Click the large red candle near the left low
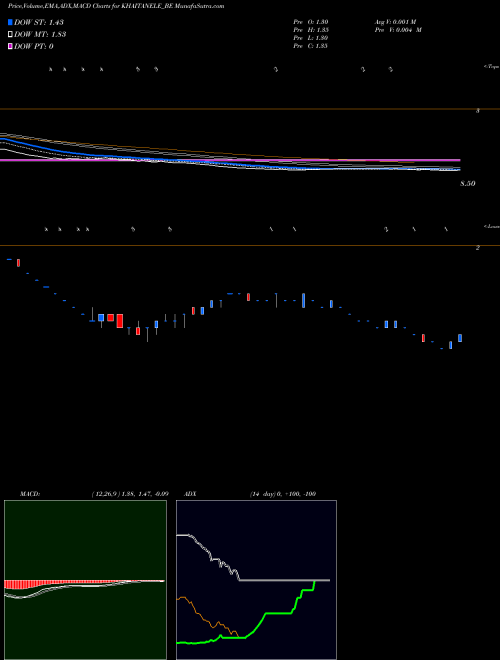 120,321
